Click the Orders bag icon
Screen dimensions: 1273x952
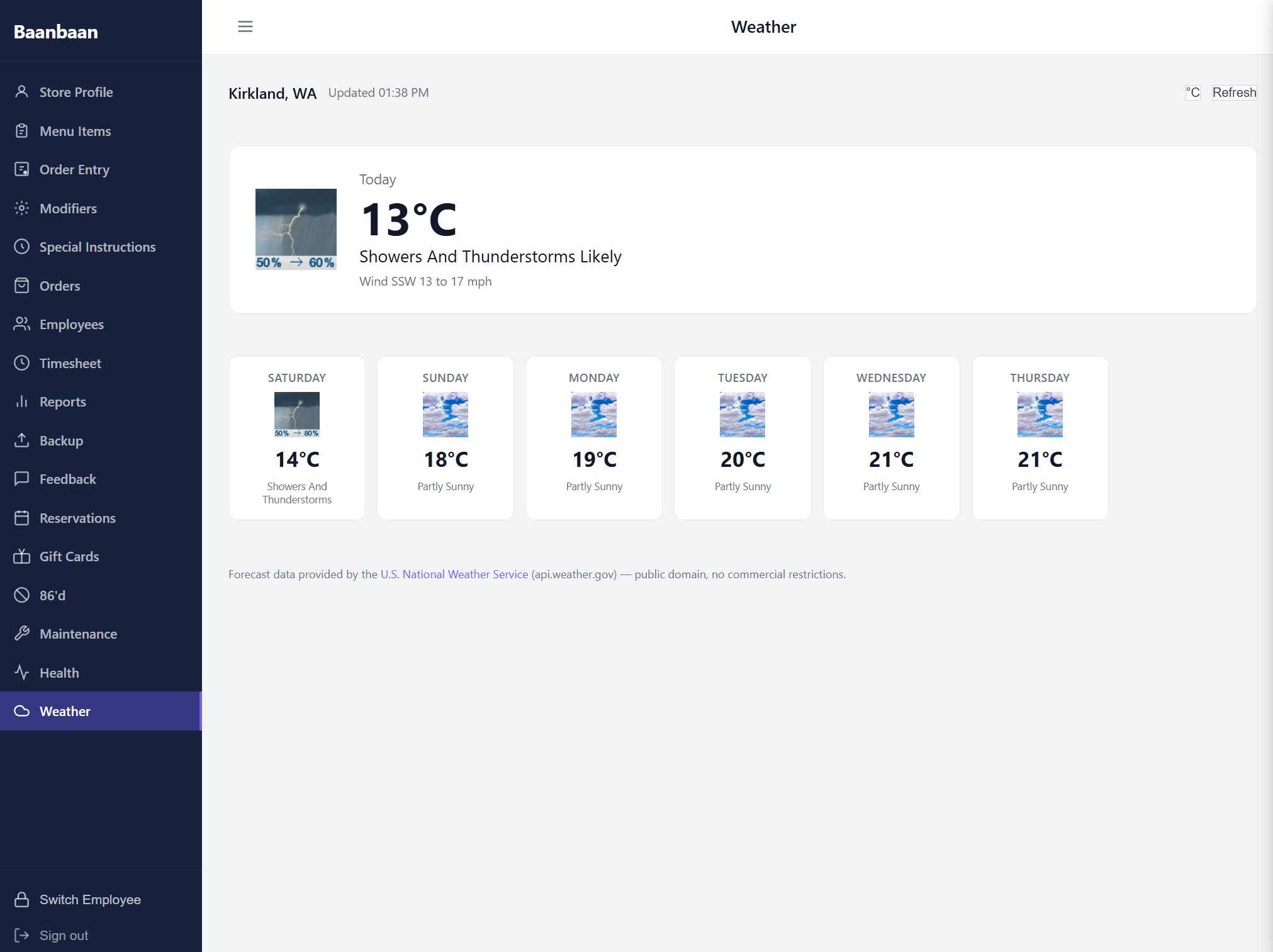[x=22, y=286]
